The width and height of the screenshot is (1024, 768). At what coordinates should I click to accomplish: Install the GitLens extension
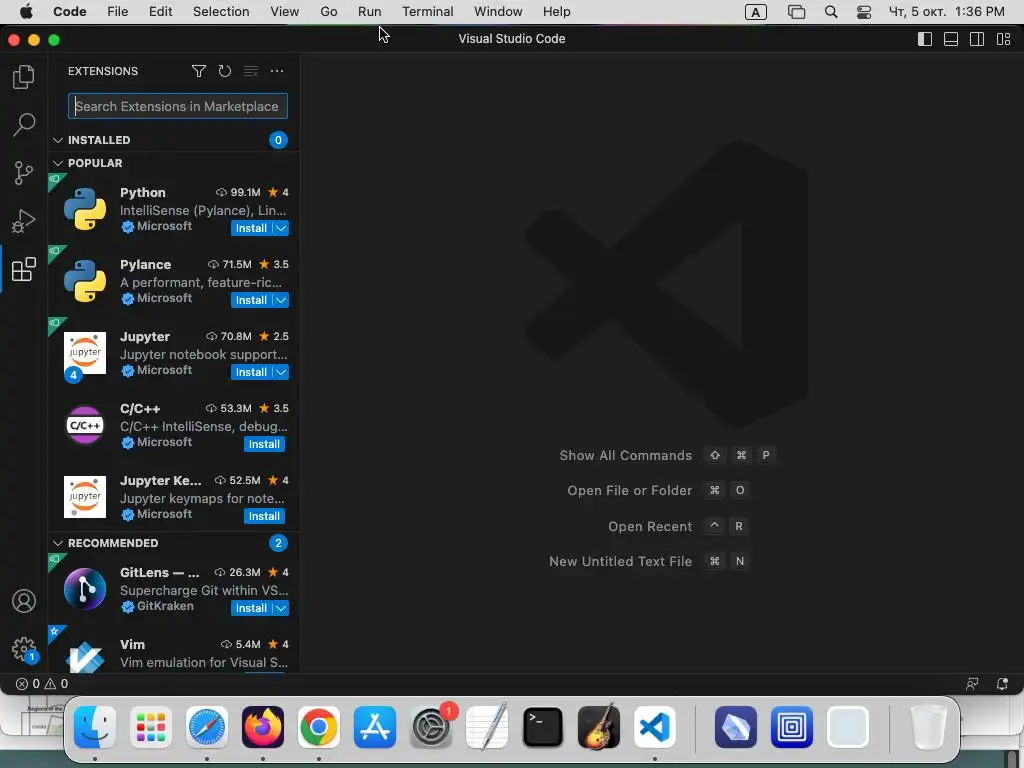[x=251, y=608]
